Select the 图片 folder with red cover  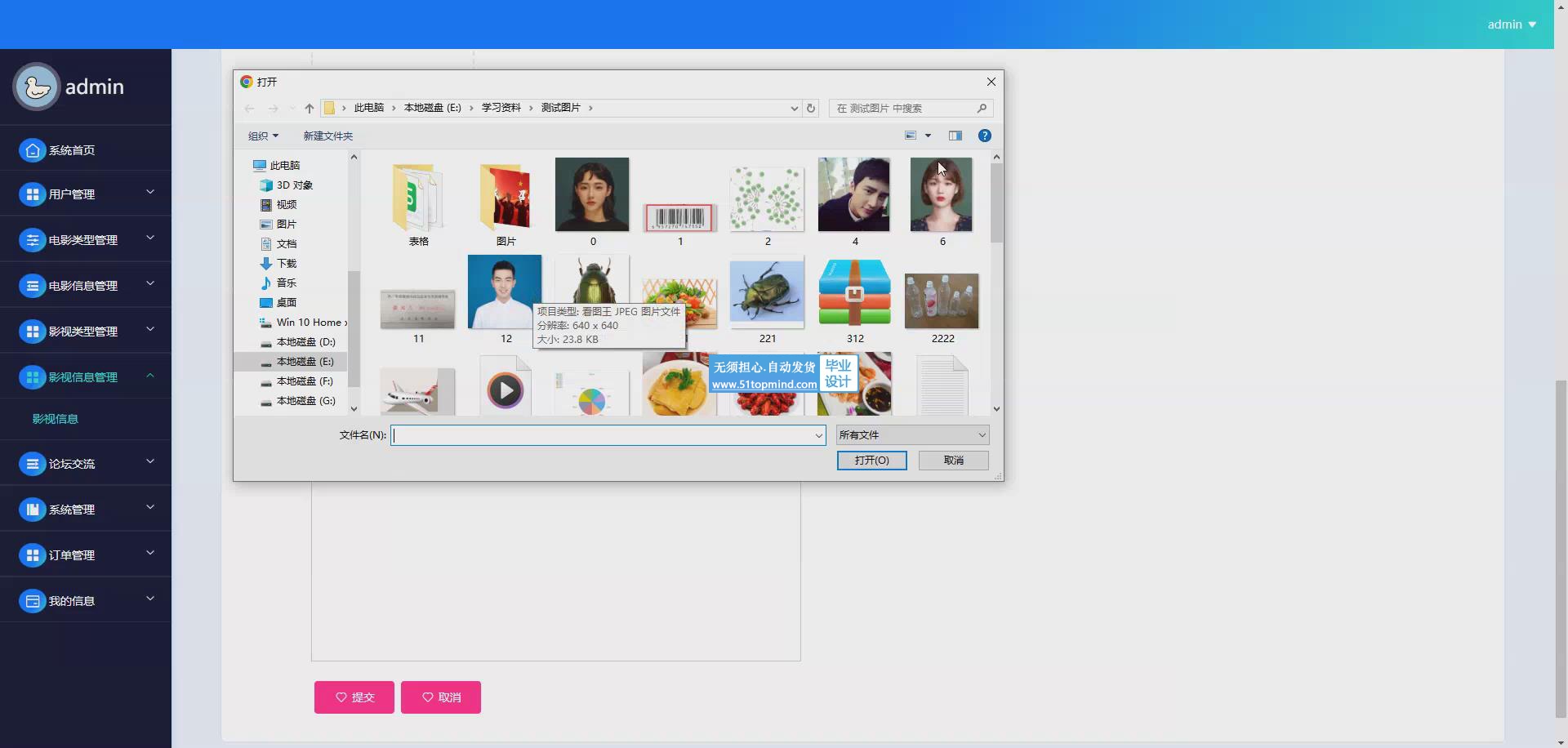(x=506, y=198)
